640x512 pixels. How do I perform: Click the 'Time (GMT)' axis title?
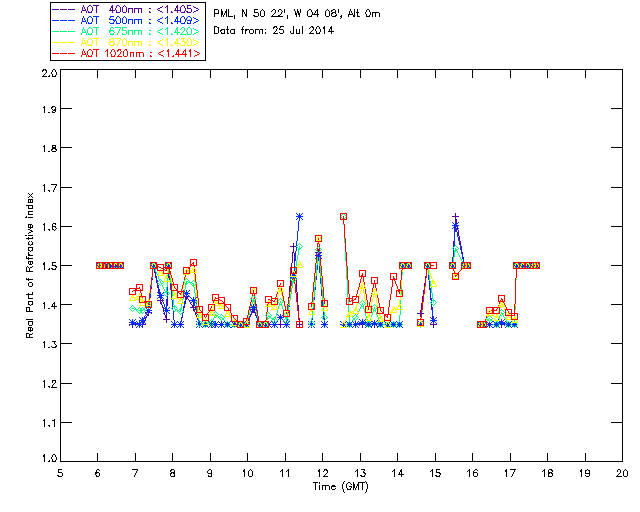tap(340, 487)
